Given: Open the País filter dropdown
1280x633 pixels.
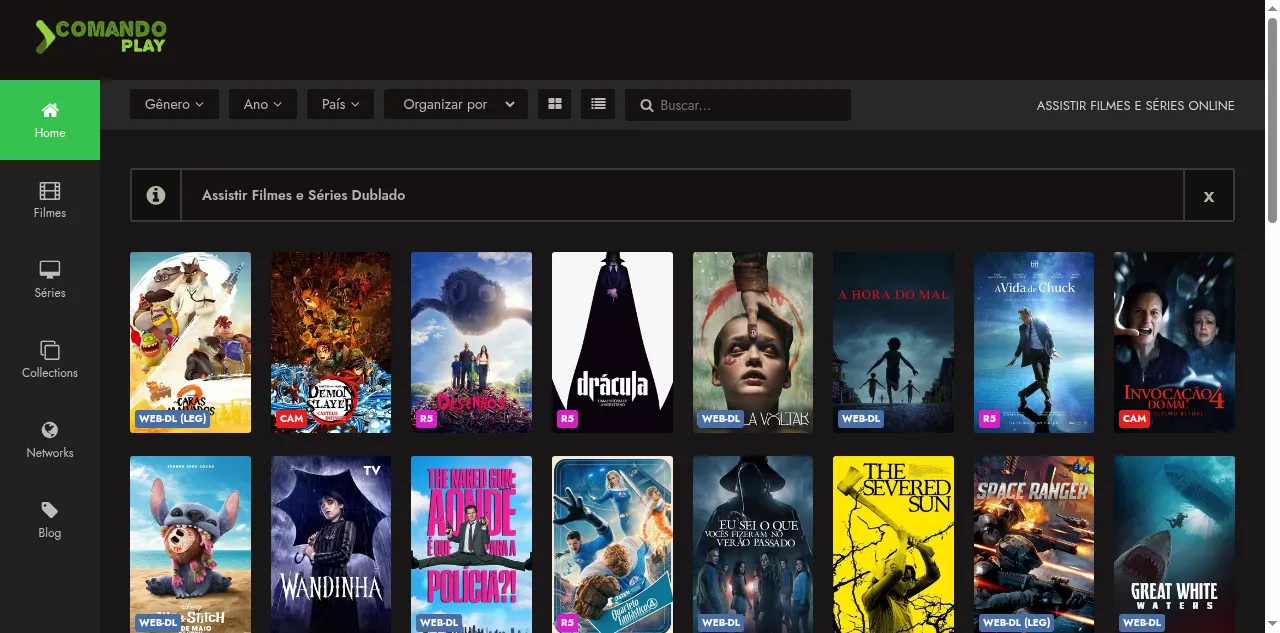Looking at the screenshot, I should [340, 104].
